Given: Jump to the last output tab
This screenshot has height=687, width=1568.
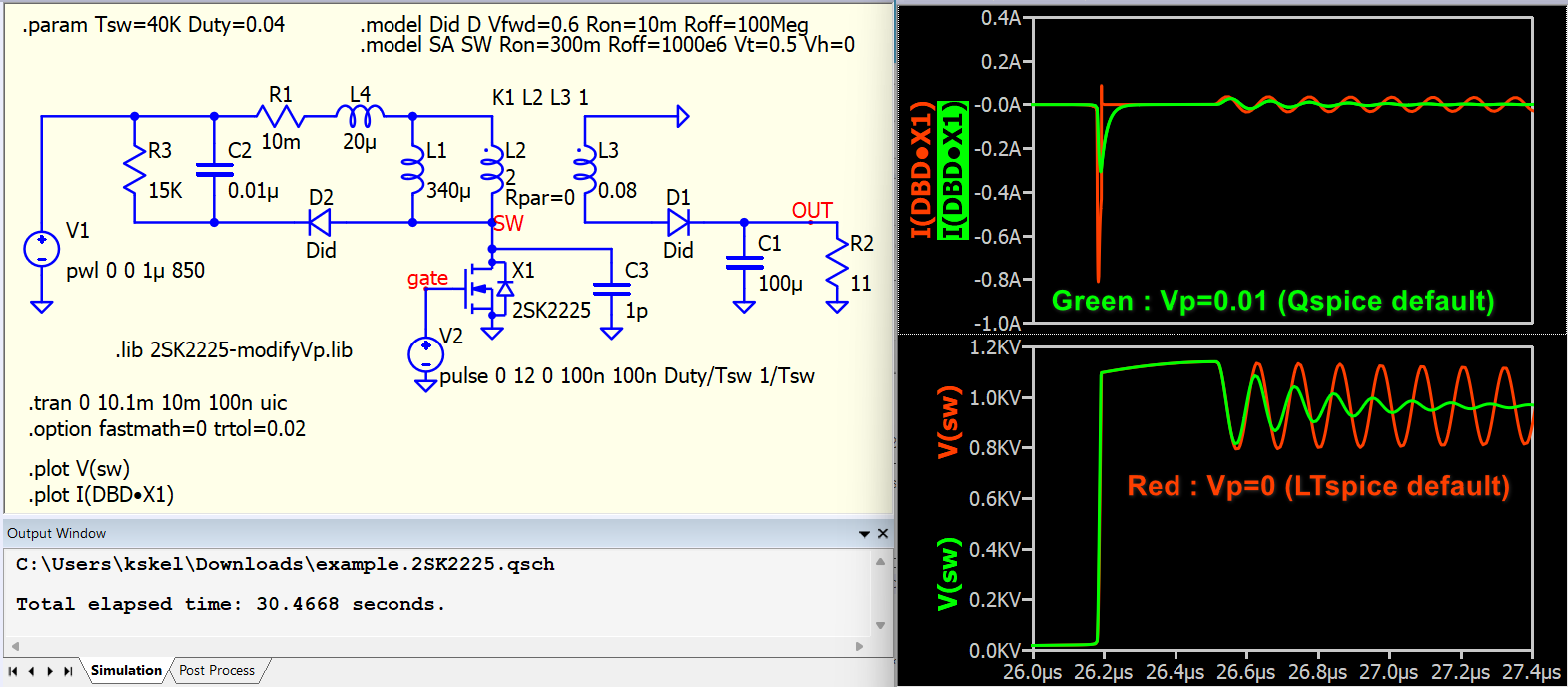Looking at the screenshot, I should click(68, 671).
